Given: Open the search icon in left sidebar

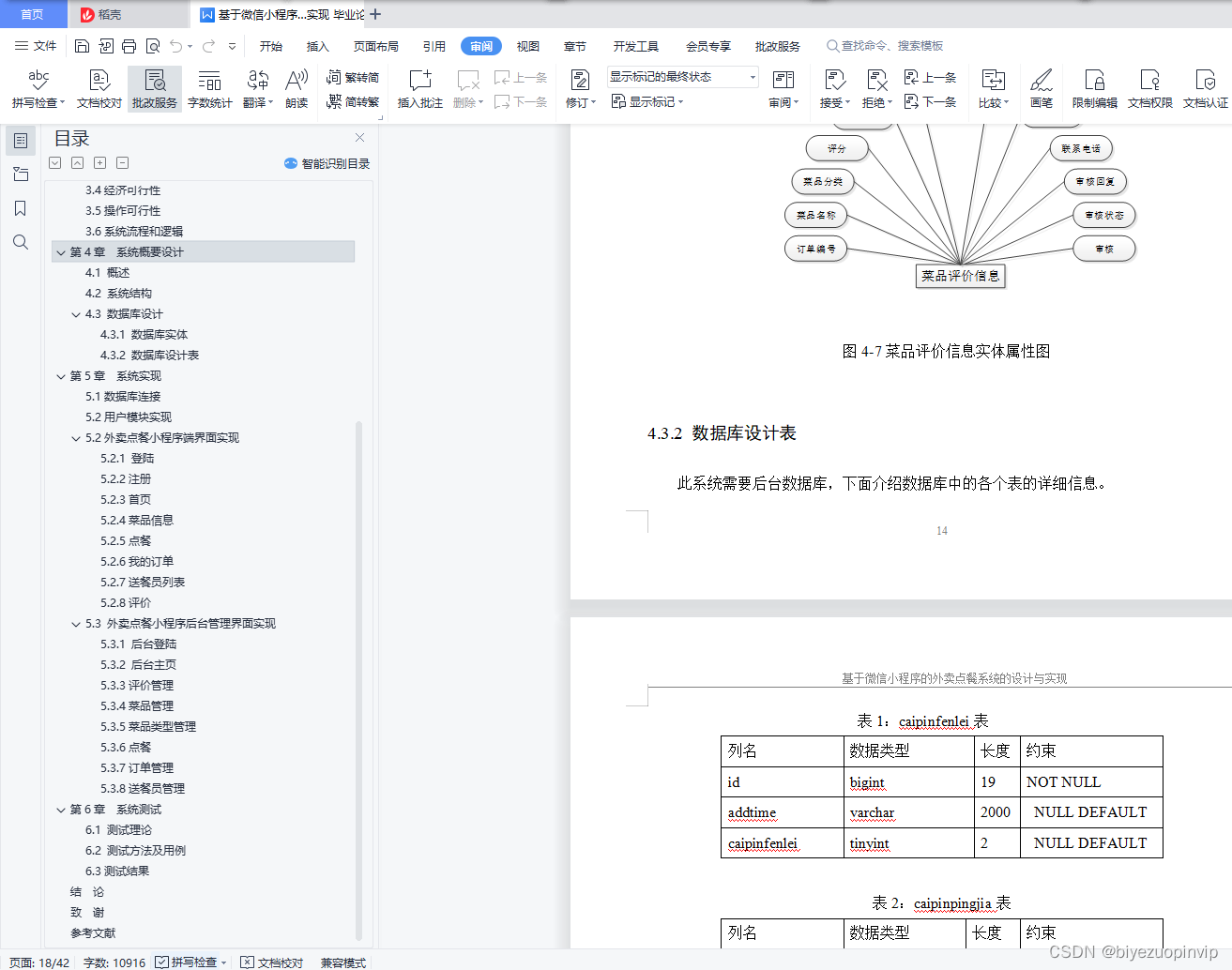Looking at the screenshot, I should (x=21, y=242).
